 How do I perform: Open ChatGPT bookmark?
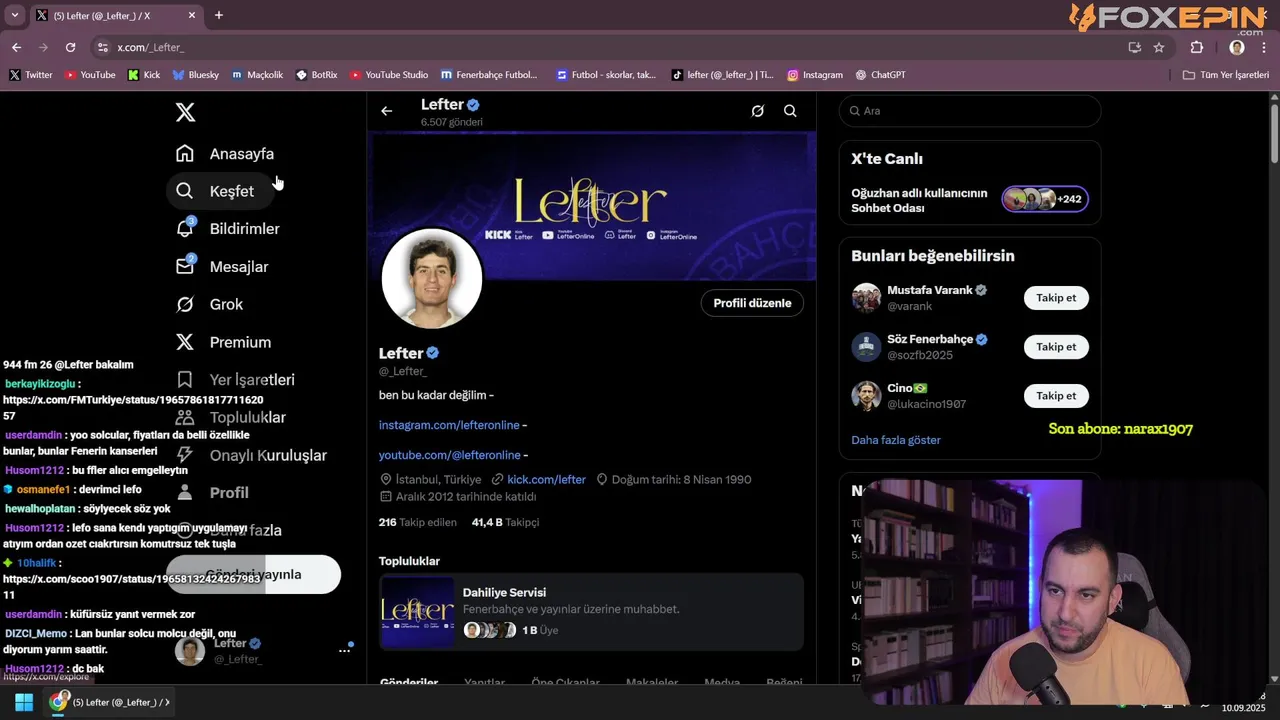[x=881, y=75]
